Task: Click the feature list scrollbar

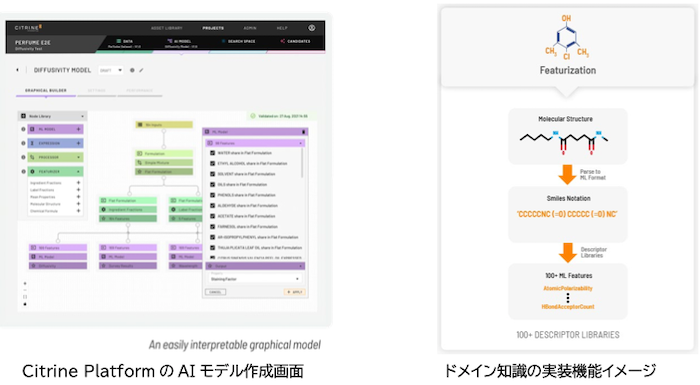Action: [303, 163]
